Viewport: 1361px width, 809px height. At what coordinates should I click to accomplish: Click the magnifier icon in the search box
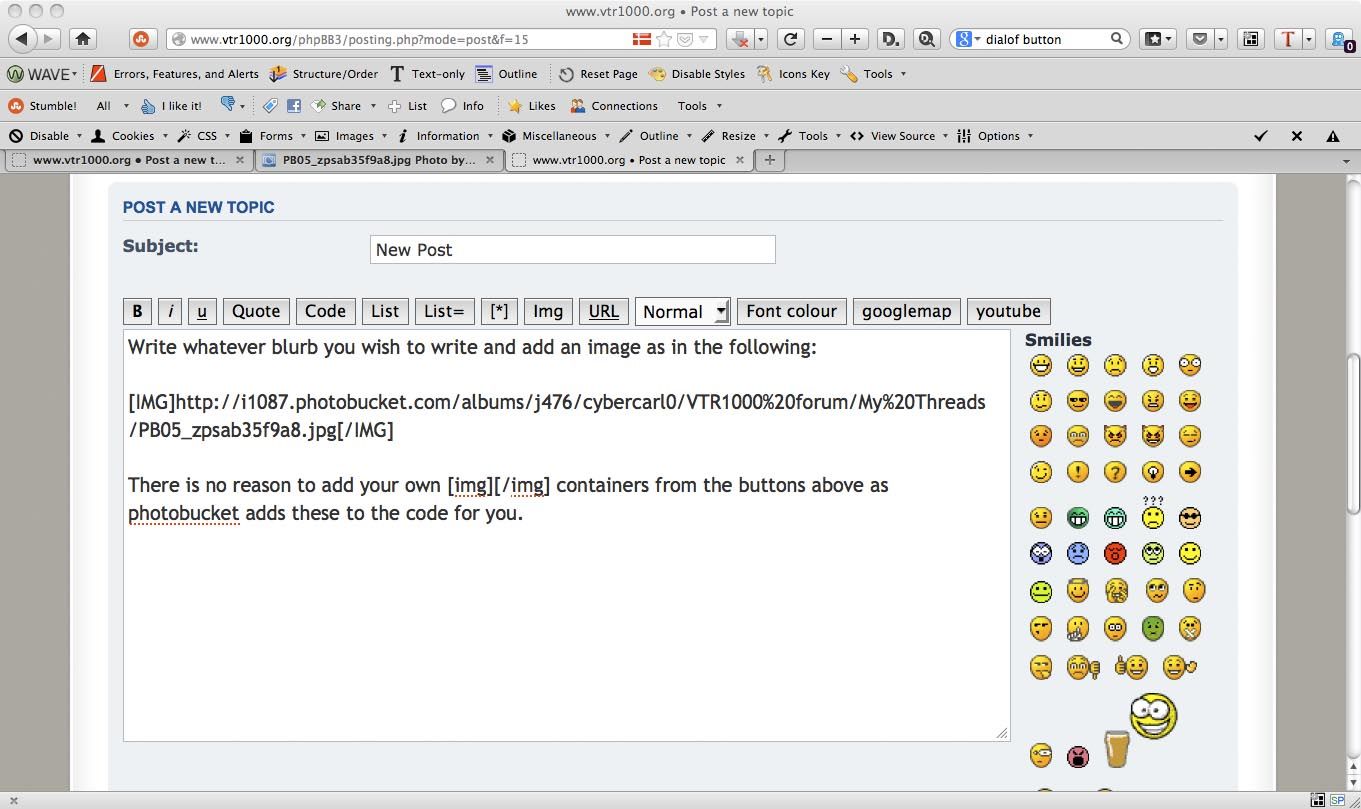[1117, 39]
